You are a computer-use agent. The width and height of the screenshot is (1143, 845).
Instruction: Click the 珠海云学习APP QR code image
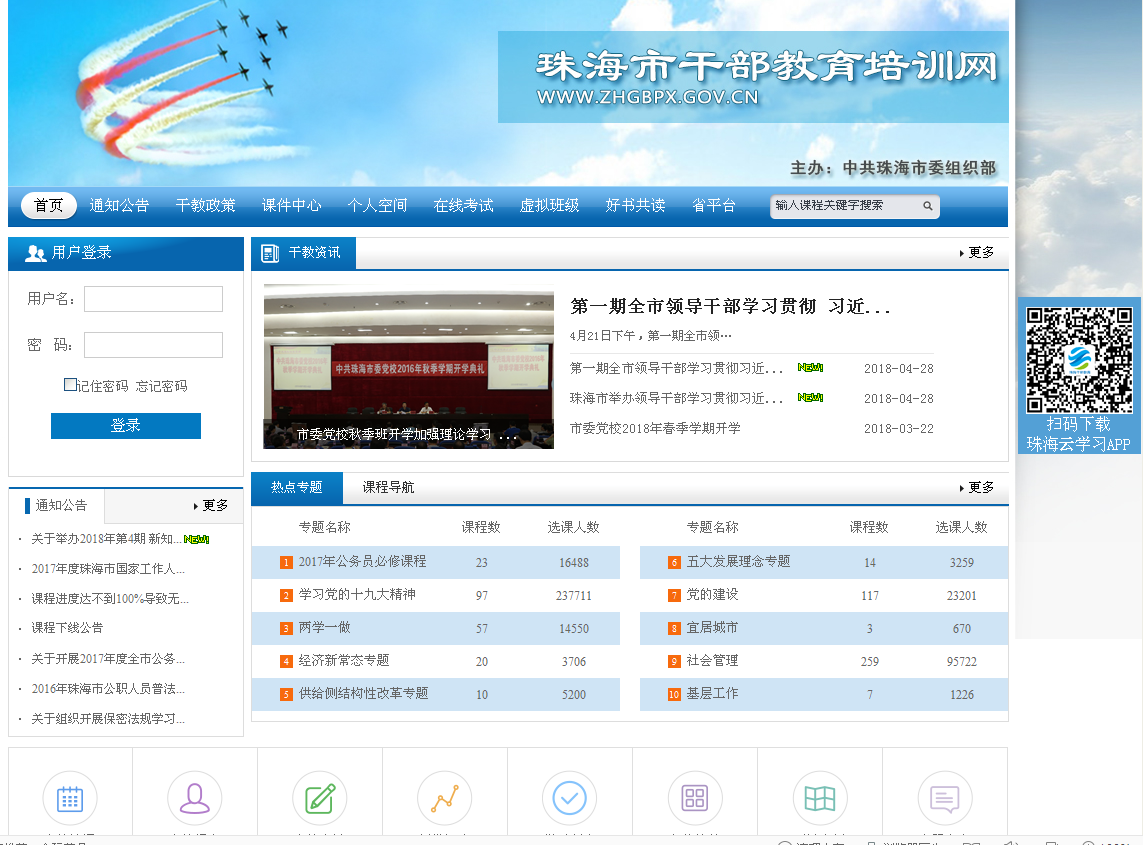point(1079,360)
